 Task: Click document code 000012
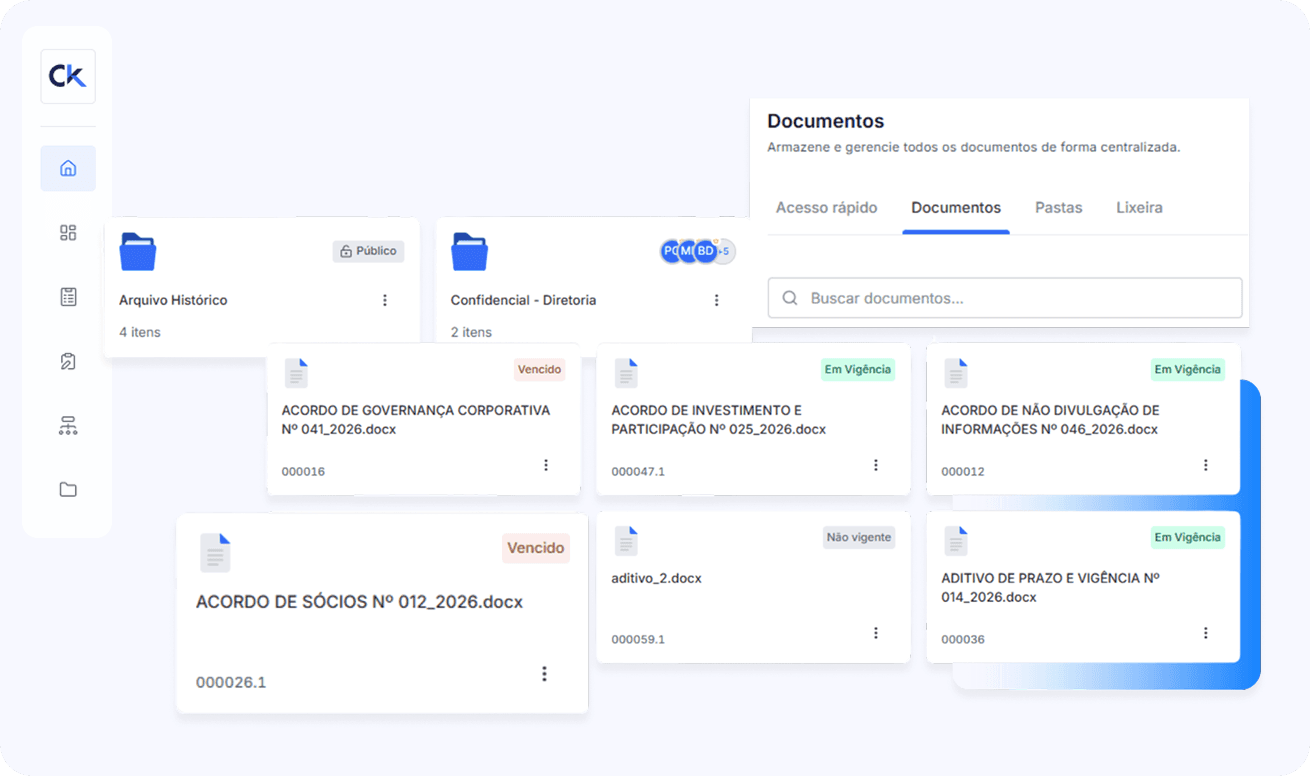coord(963,472)
